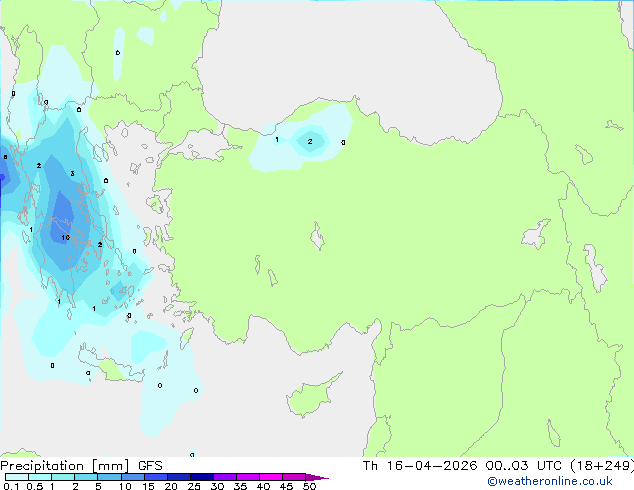634x490 pixels.
Task: Pick the 0.5–1 mm legend swatch
Action: pos(40,477)
